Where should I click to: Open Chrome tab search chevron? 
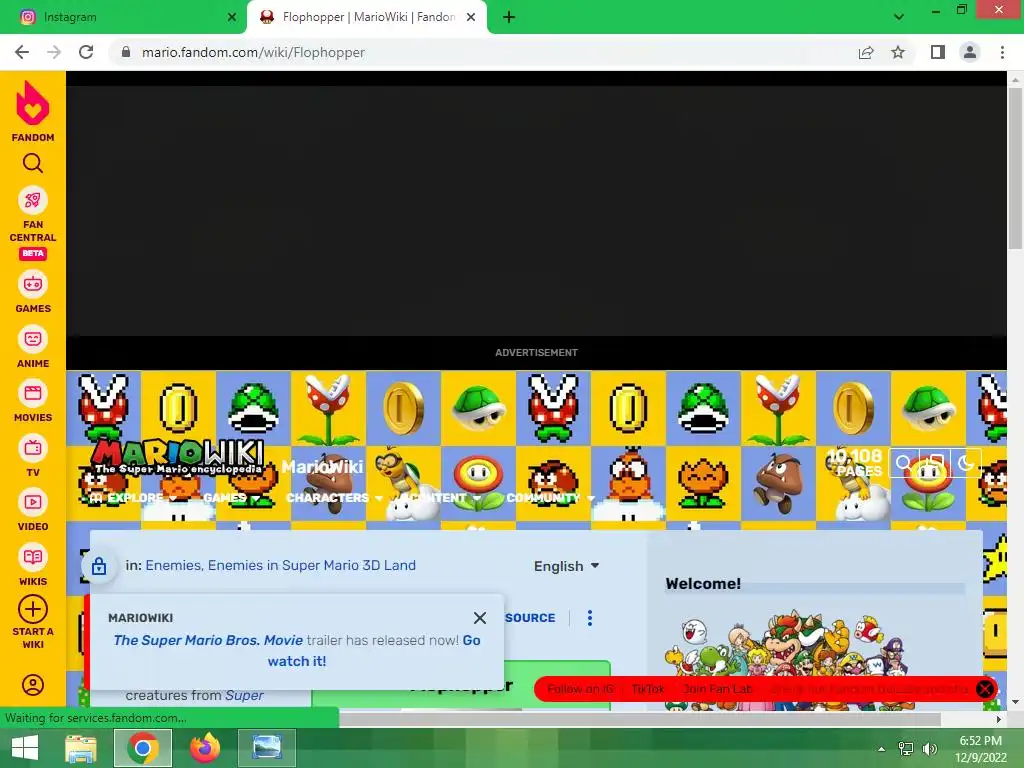899,17
